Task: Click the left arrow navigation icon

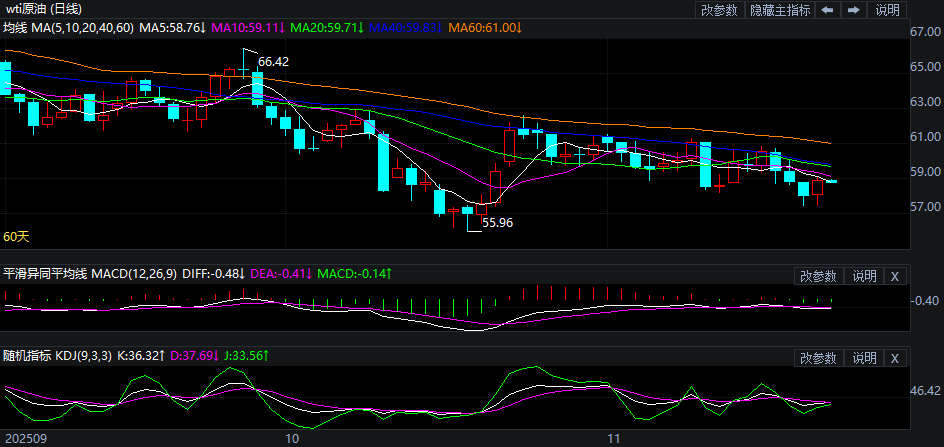Action: 827,10
